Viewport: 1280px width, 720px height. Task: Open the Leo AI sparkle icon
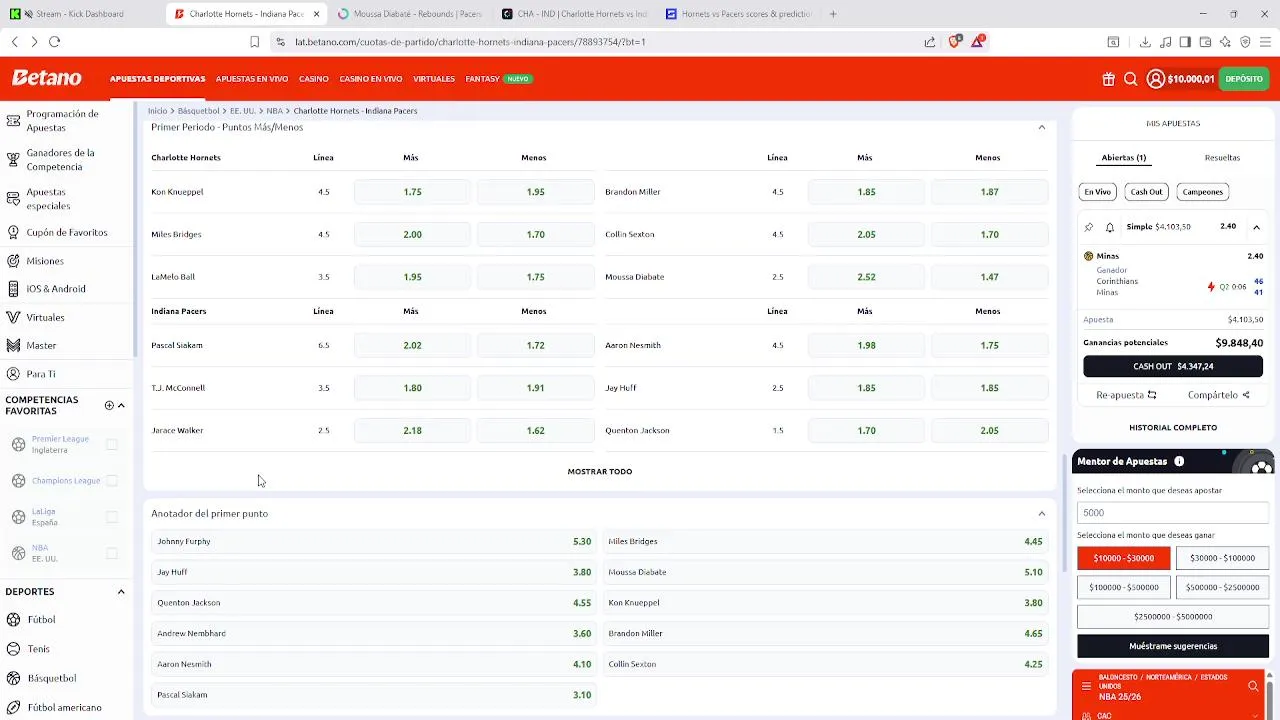click(x=1225, y=42)
